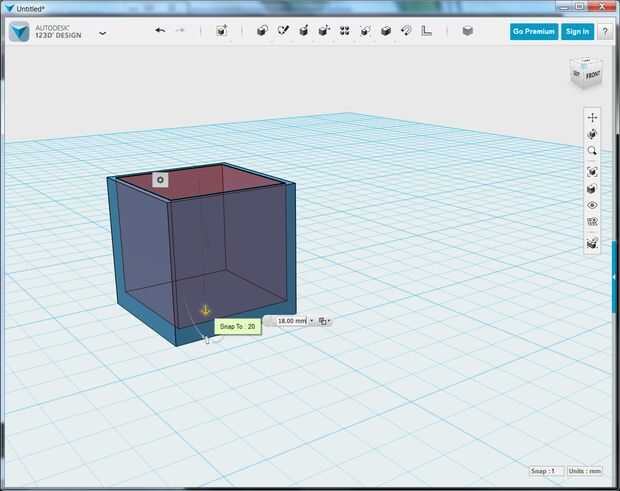Open the Material tool
The image size is (620, 491).
tap(468, 30)
